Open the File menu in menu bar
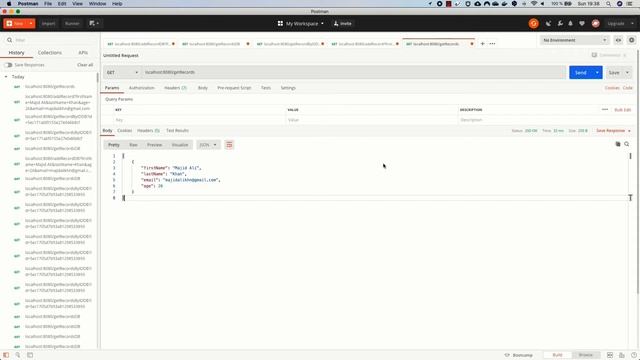Screen dimensions: 640x360 tap(48, 4)
